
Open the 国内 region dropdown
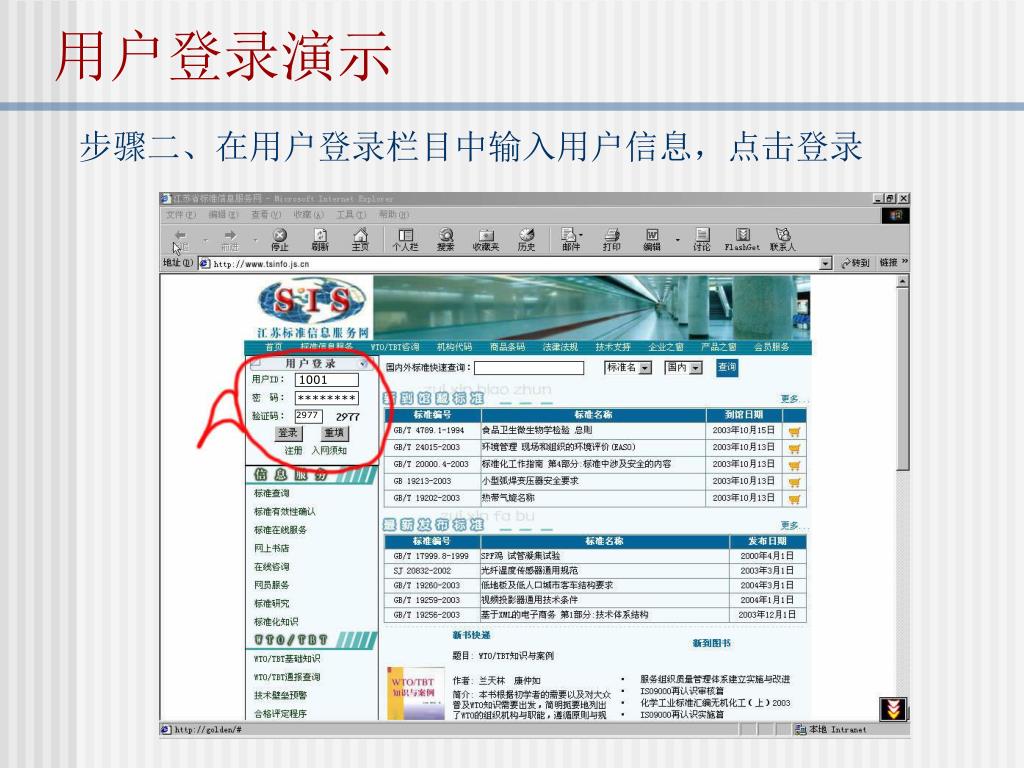click(x=696, y=368)
